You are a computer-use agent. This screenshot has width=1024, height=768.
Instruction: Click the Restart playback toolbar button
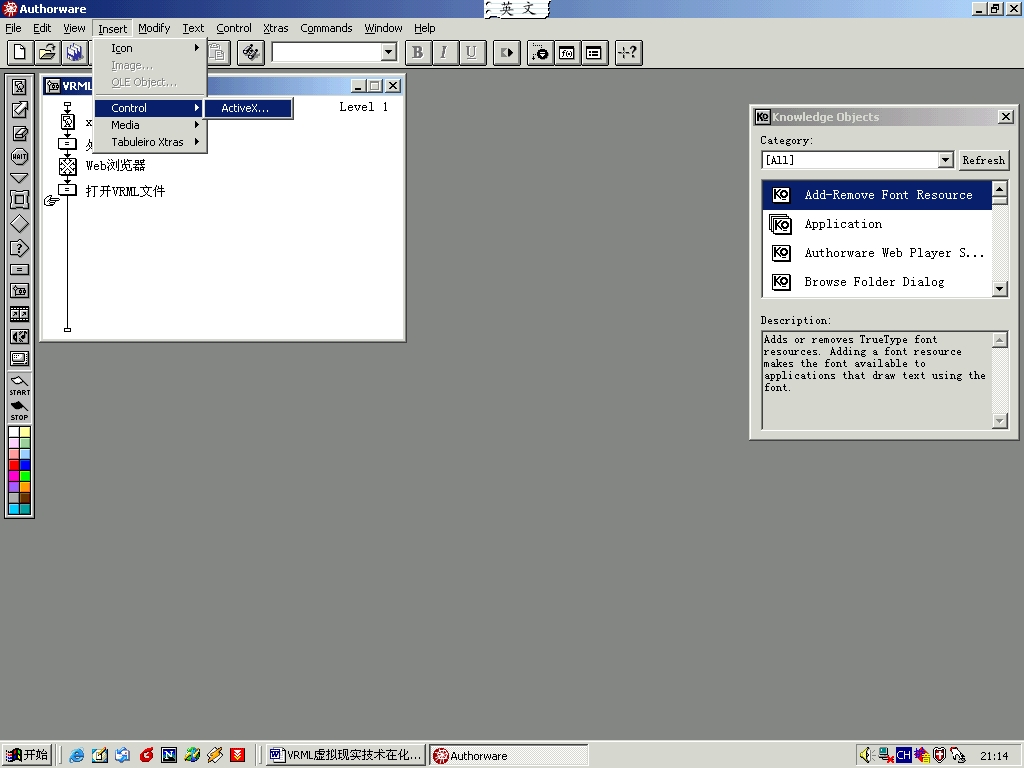click(x=507, y=53)
